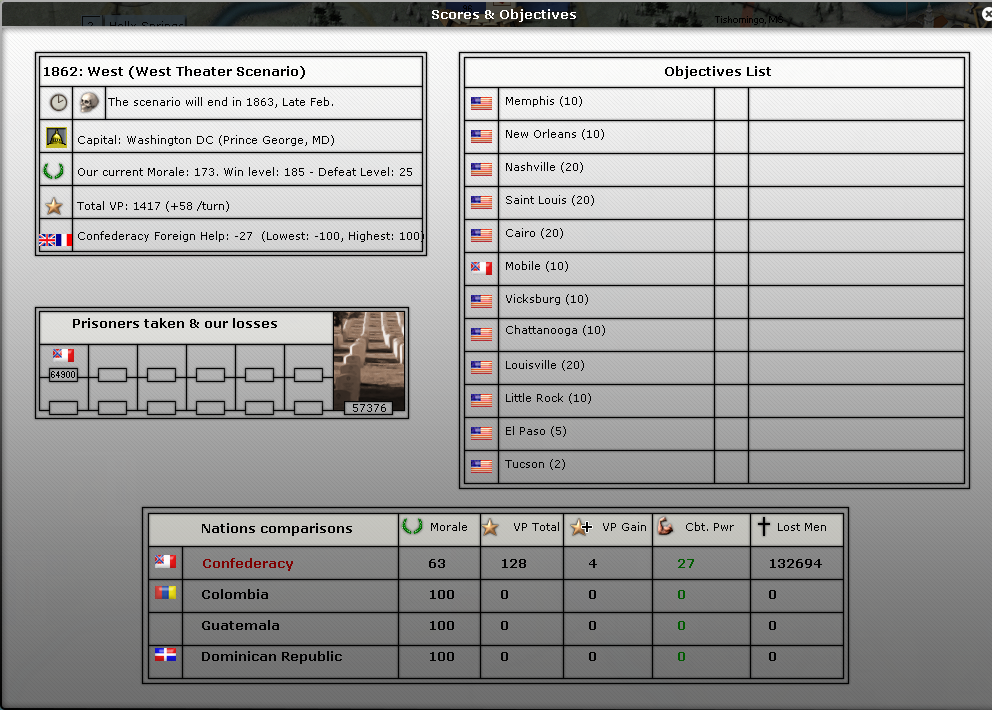The image size is (992, 710).
Task: Click the US flag beside the Memphis objective
Action: coord(481,102)
